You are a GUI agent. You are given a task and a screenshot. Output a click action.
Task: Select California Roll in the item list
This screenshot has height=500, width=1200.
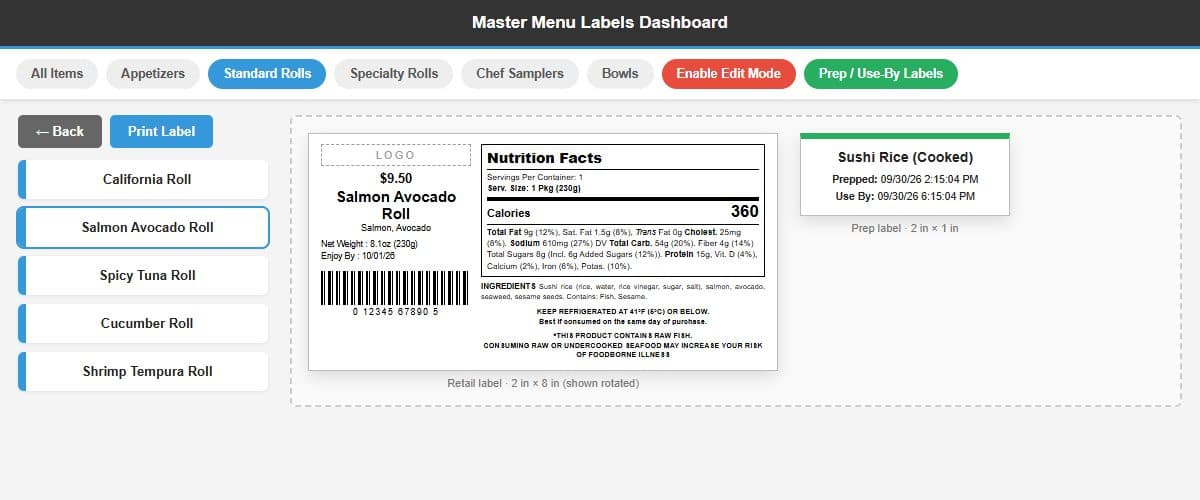143,180
